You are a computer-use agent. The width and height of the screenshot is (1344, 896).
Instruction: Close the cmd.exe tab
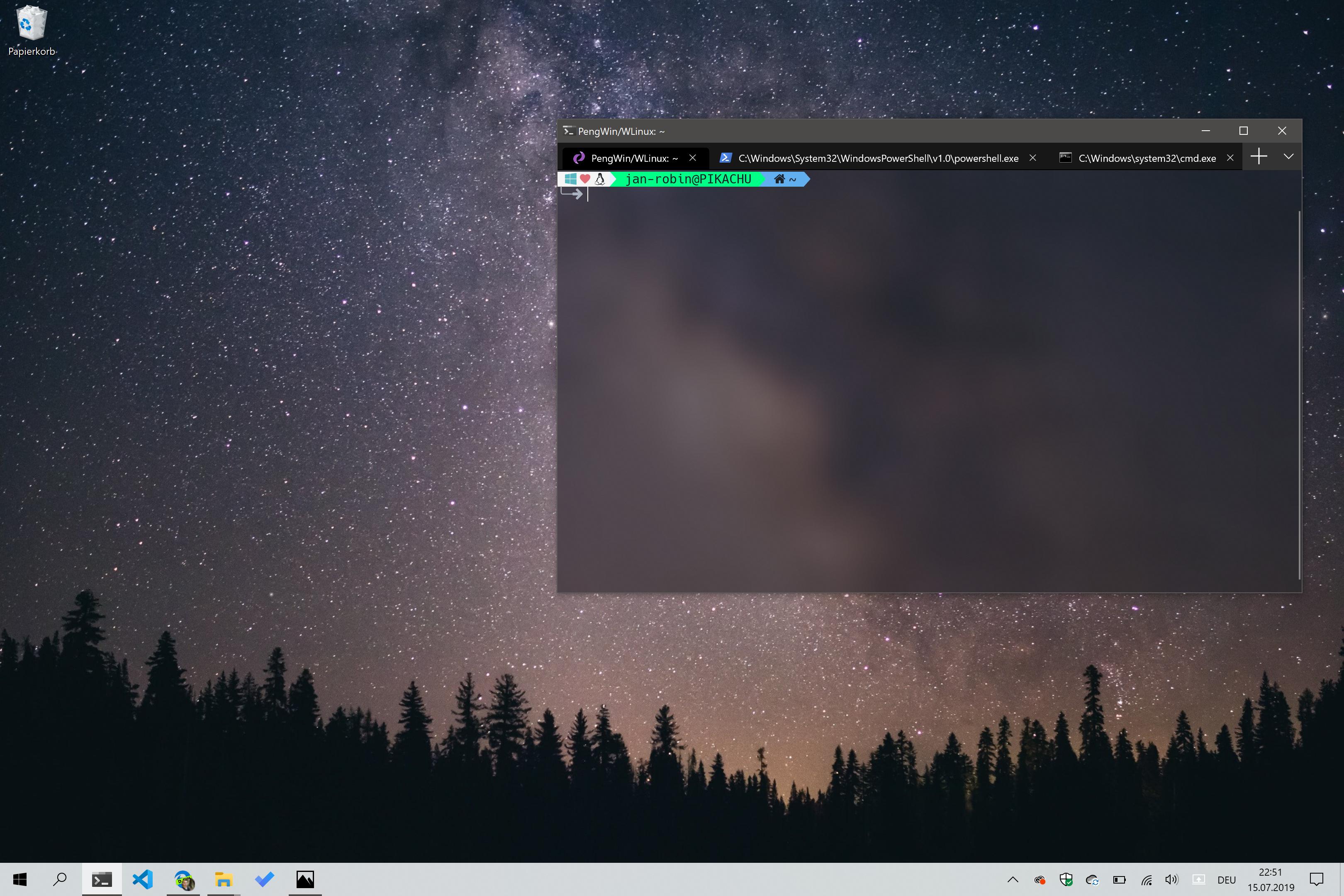tap(1230, 158)
